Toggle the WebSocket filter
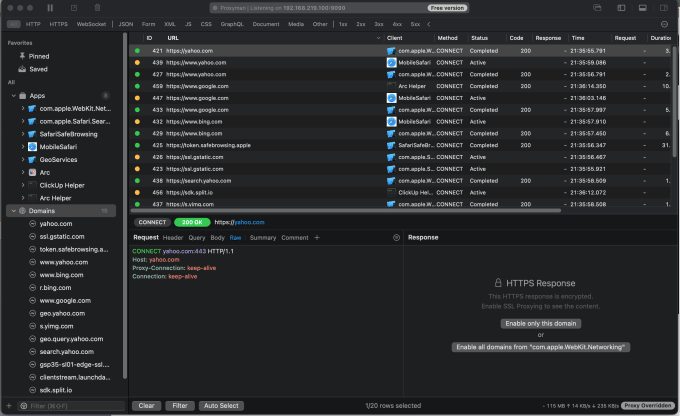This screenshot has width=680, height=416. click(91, 24)
